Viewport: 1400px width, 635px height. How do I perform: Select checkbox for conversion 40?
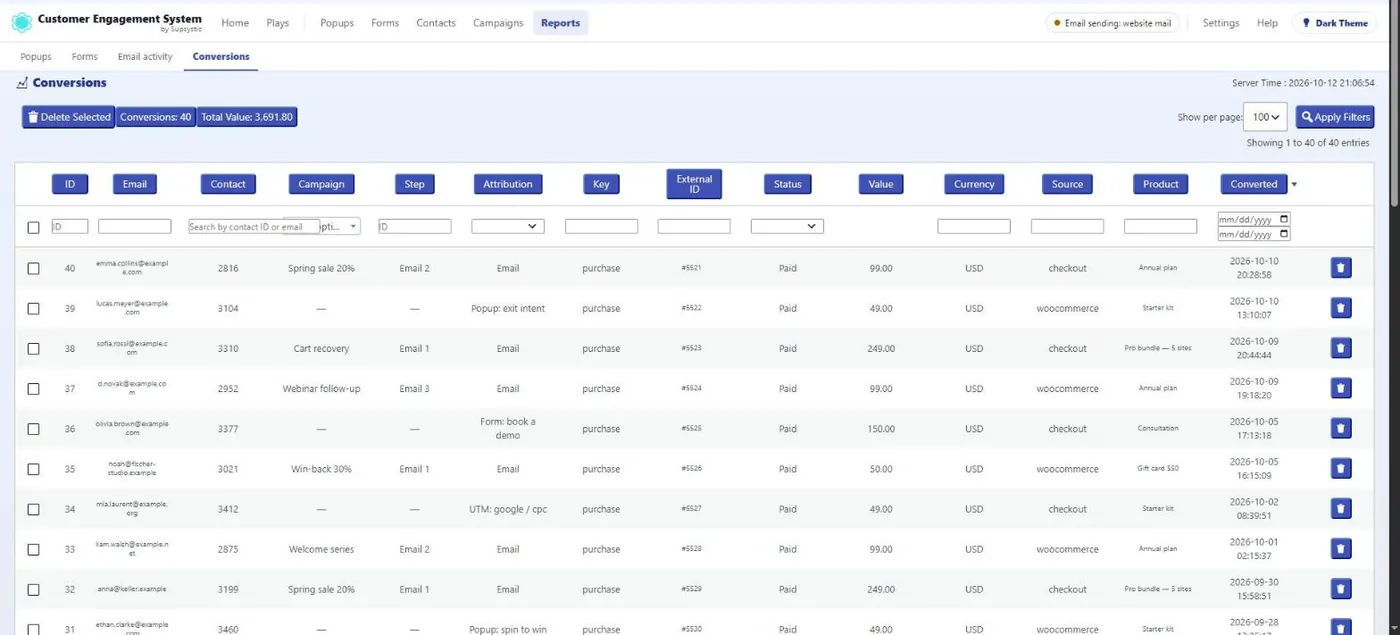33,268
